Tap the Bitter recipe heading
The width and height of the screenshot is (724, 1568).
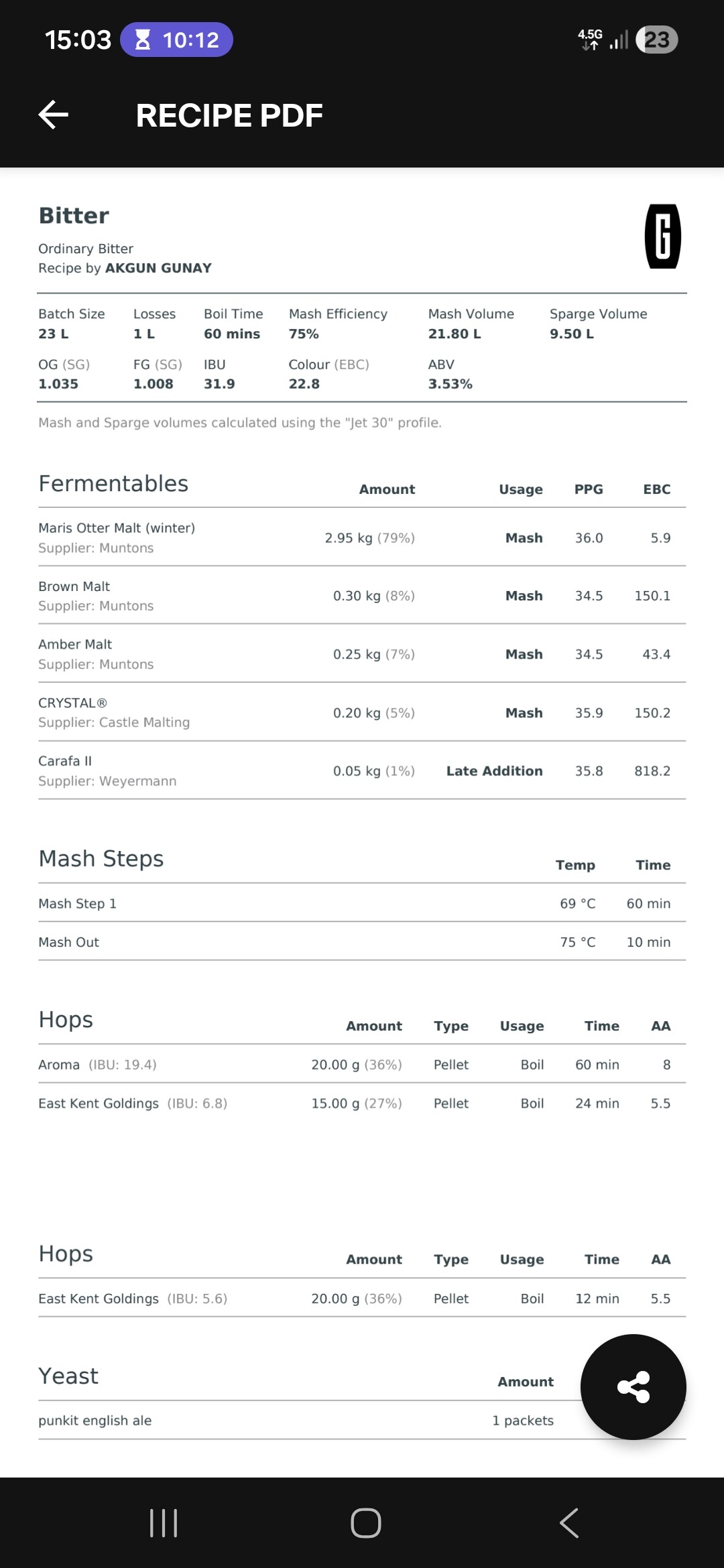pos(74,216)
